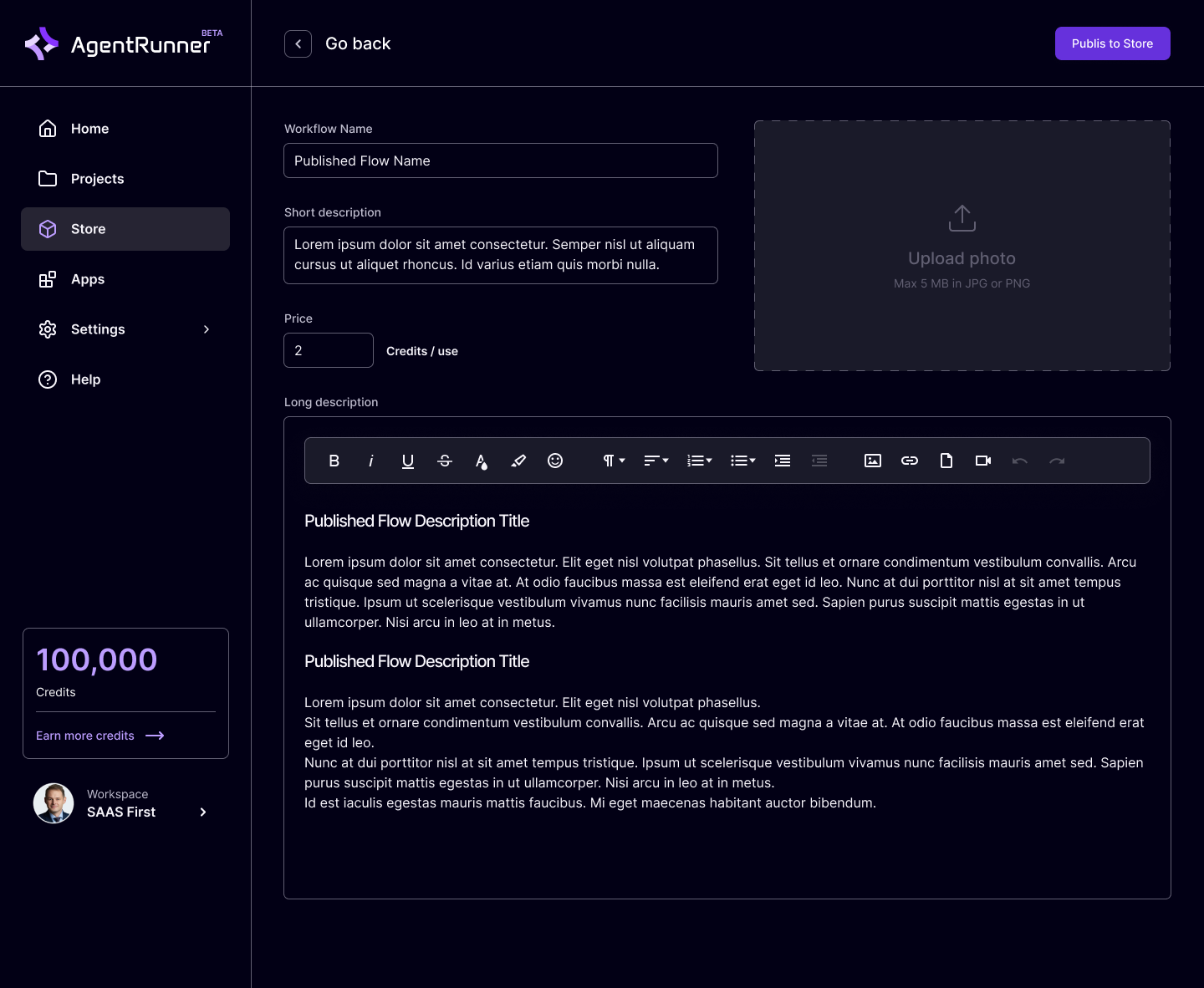Viewport: 1204px width, 988px height.
Task: Apply strikethrough formatting
Action: click(x=444, y=461)
